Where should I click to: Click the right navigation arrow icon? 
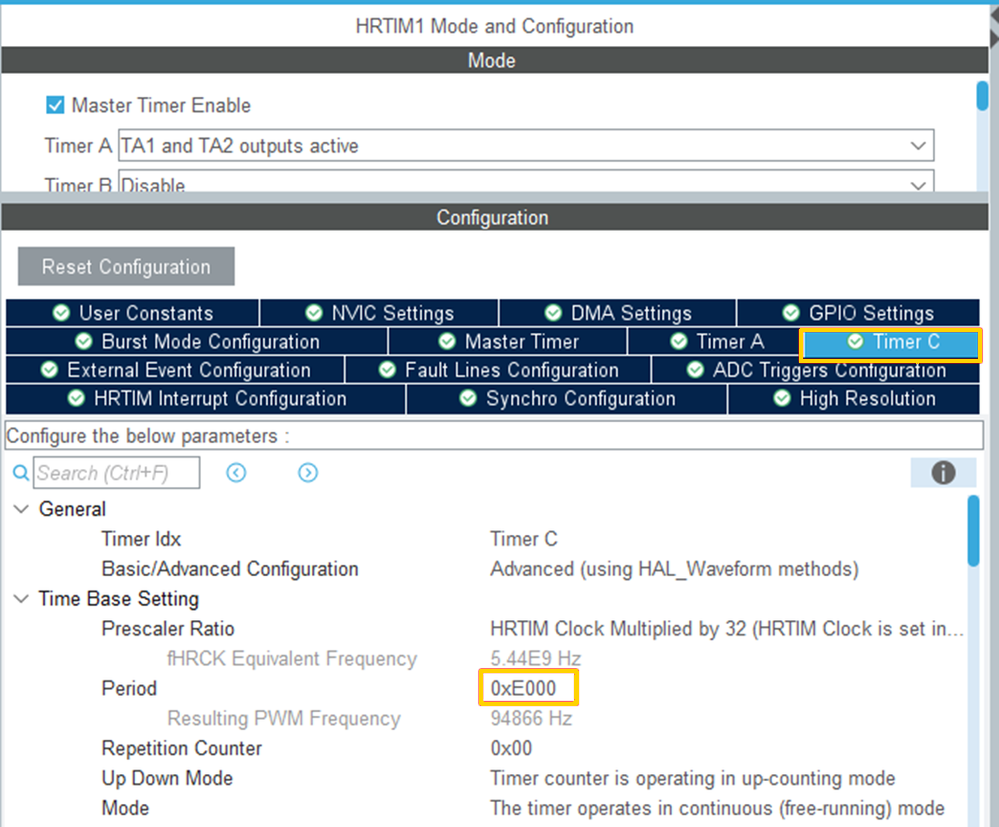pos(308,472)
